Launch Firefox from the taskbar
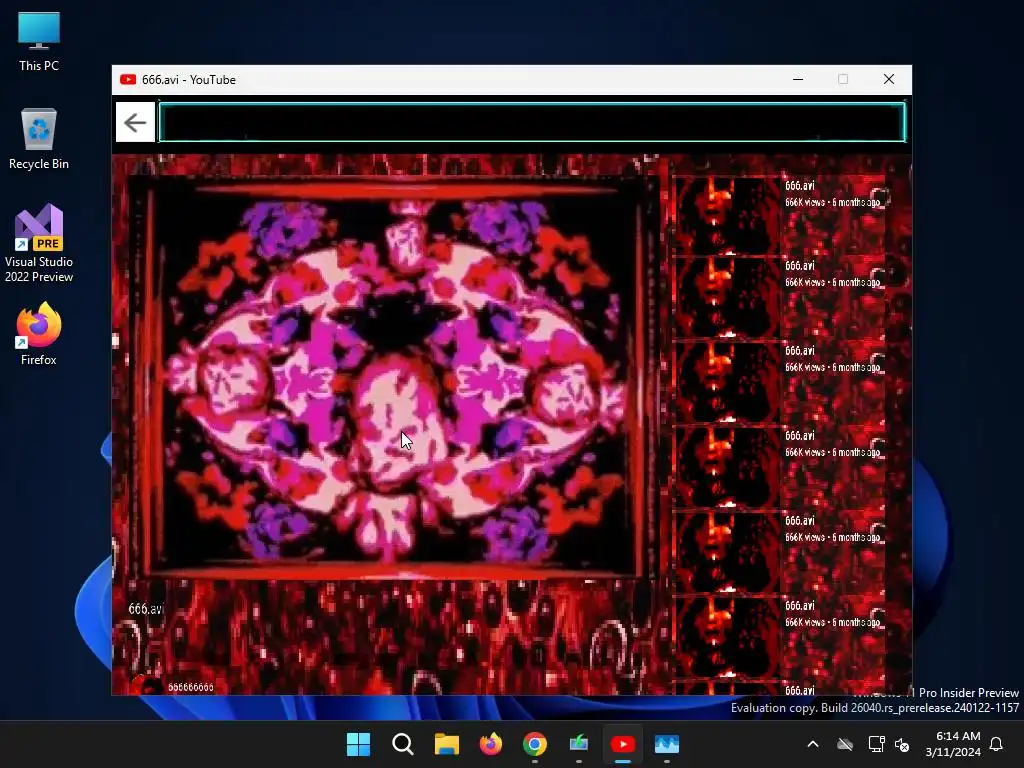 490,744
